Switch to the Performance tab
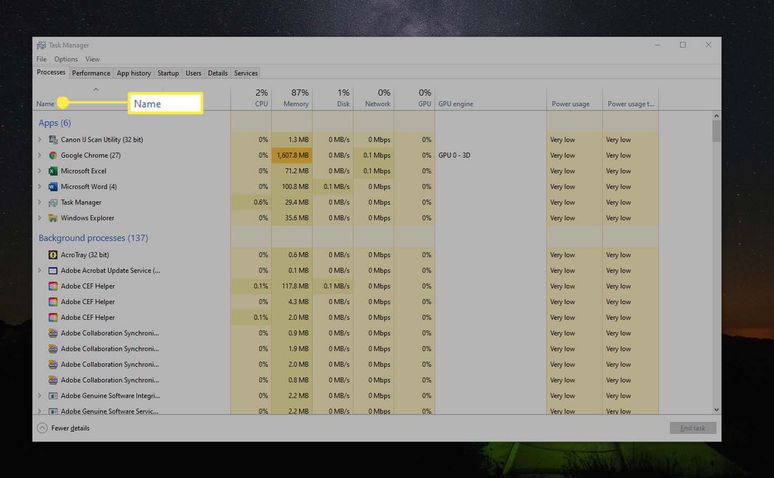The height and width of the screenshot is (478, 774). click(x=91, y=73)
